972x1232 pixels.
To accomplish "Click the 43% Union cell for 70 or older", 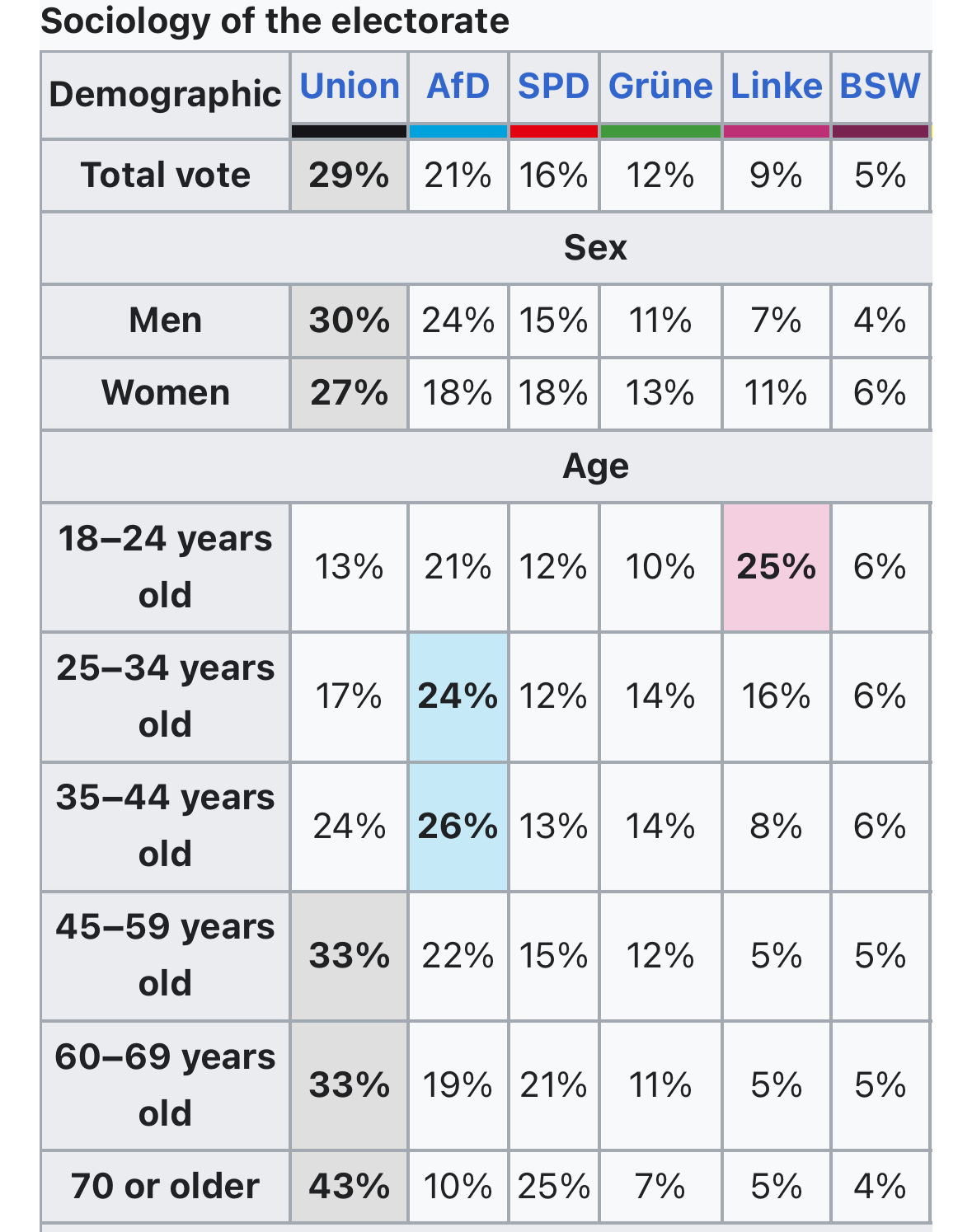I will tap(349, 1187).
